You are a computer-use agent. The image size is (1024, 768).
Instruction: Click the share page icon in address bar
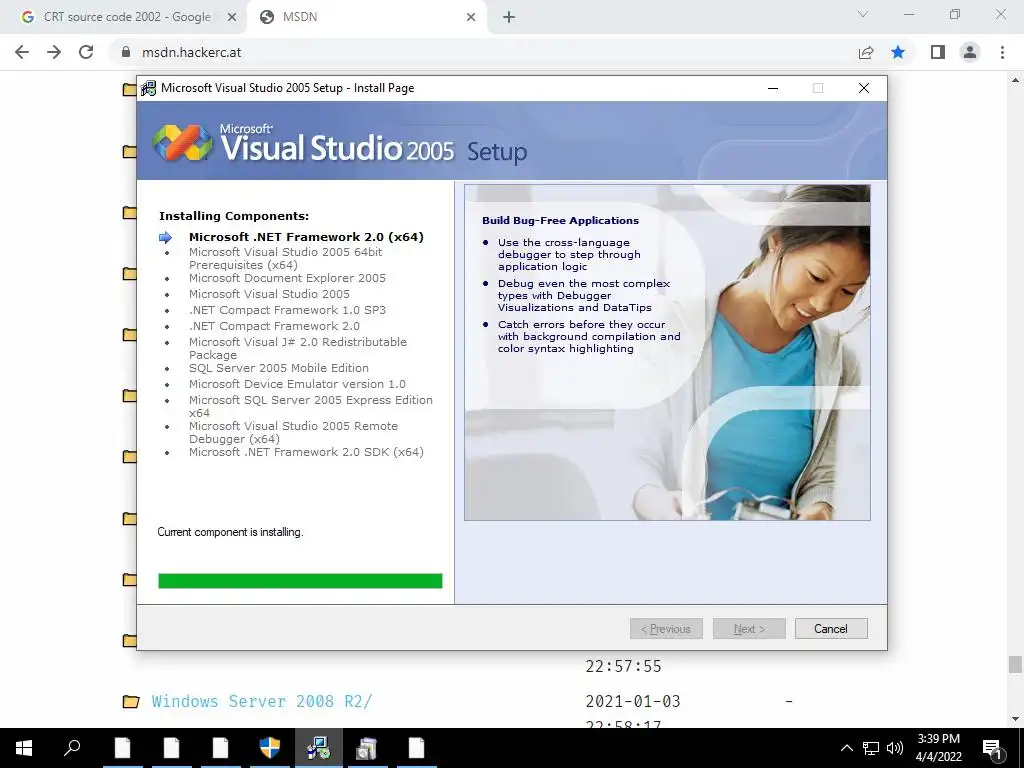coord(866,52)
